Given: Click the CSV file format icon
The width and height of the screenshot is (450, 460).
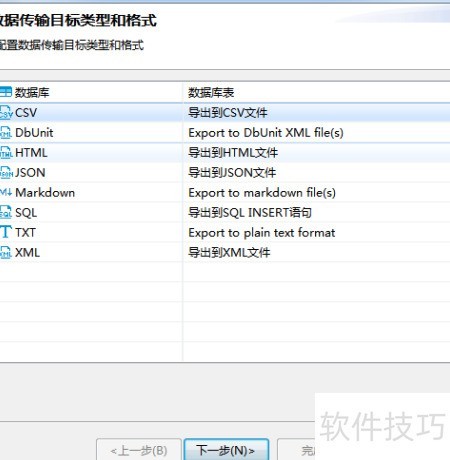Looking at the screenshot, I should tap(6, 113).
